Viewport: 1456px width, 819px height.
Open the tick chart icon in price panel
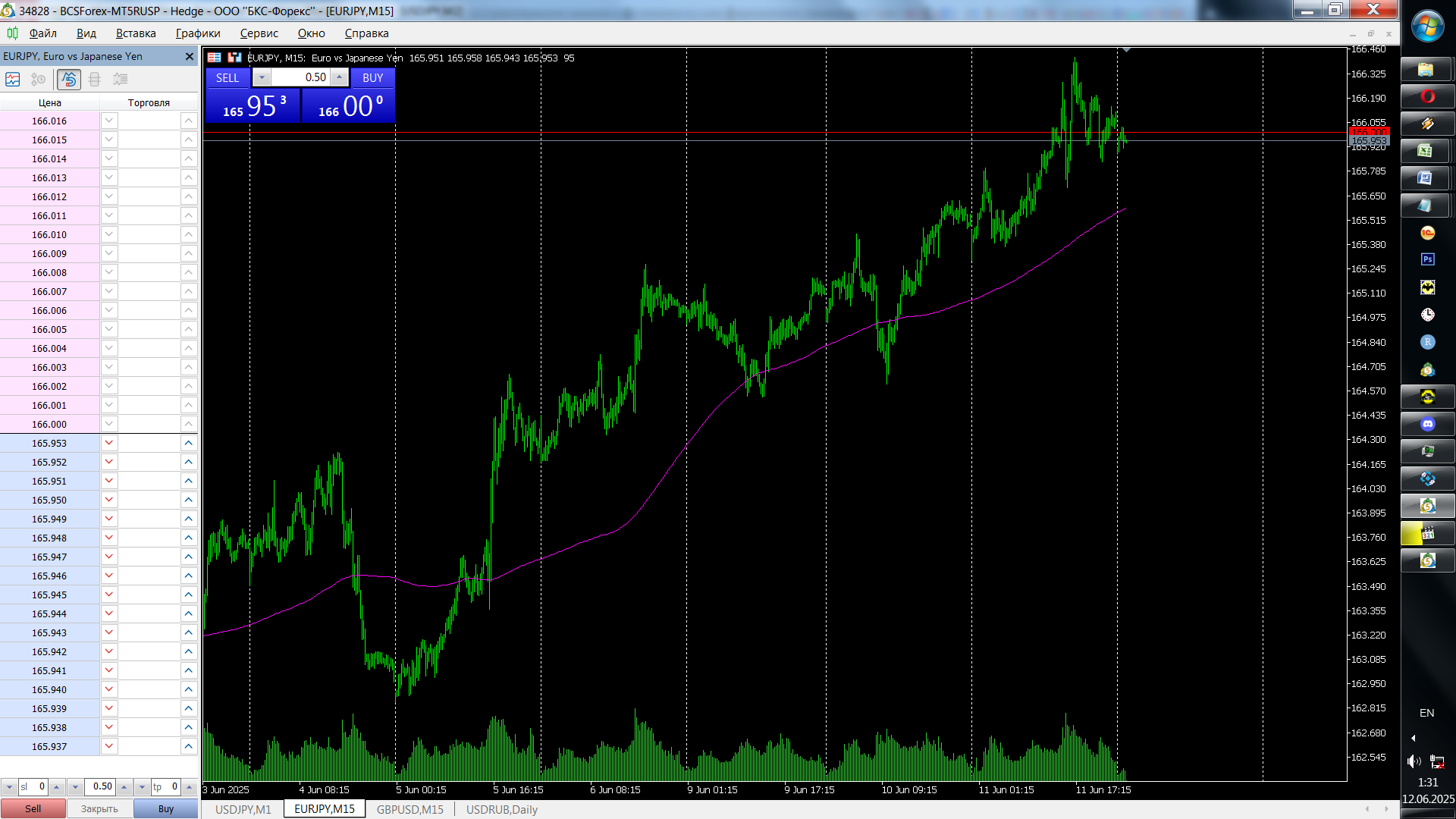click(x=13, y=79)
